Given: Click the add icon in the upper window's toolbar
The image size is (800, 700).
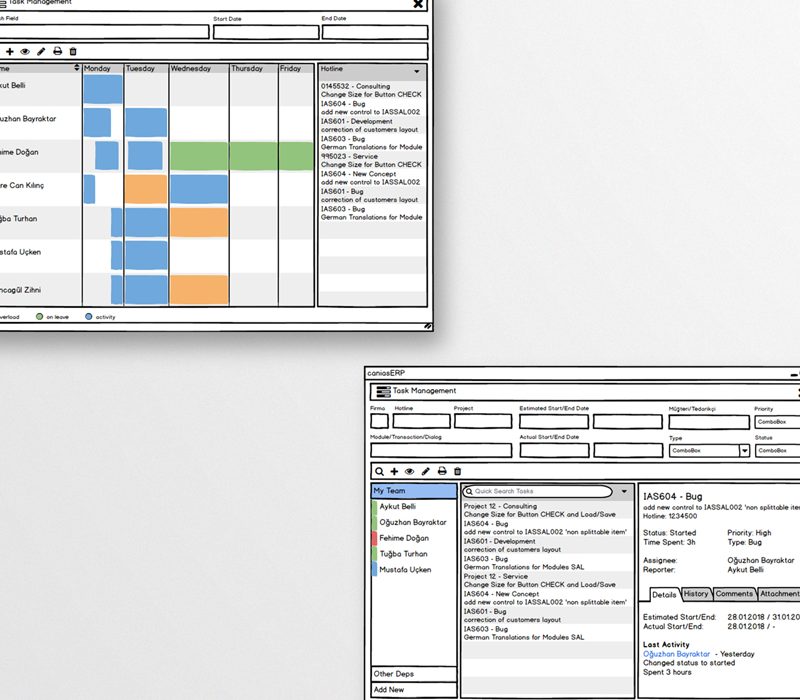Looking at the screenshot, I should tap(10, 52).
